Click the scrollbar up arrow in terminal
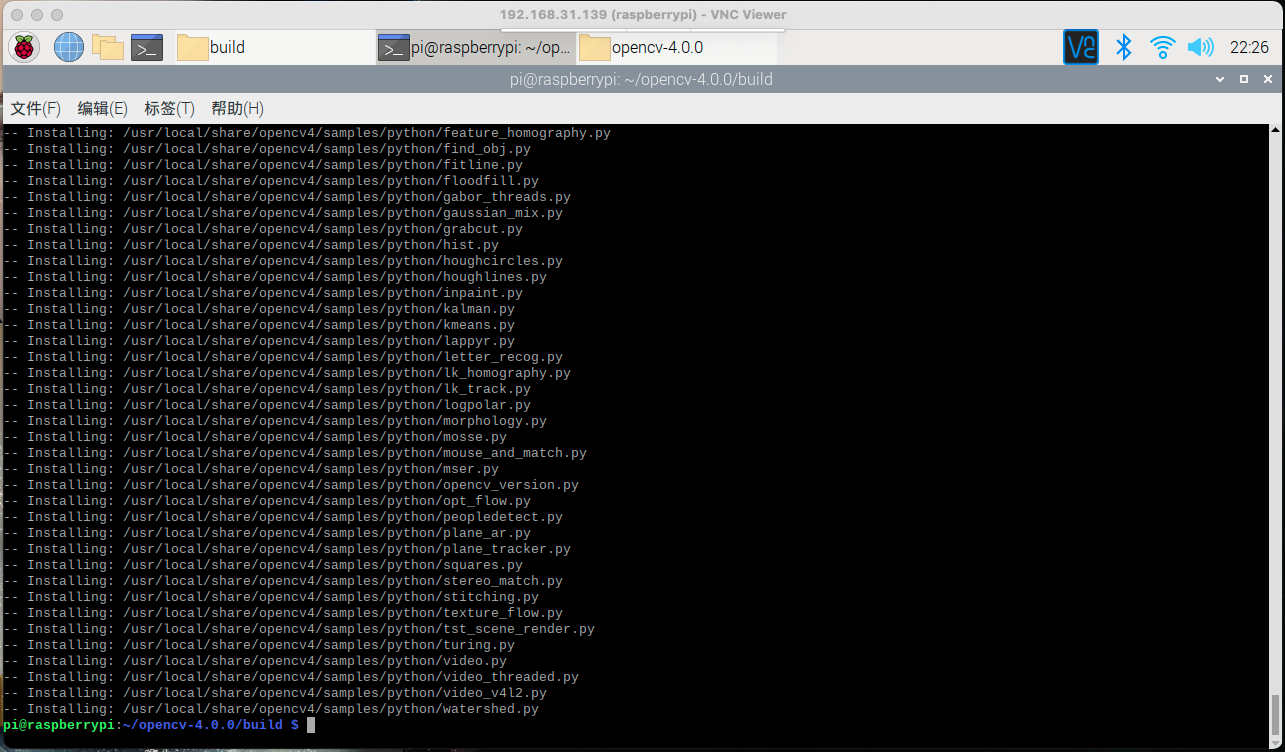The height and width of the screenshot is (752, 1285). tap(1273, 130)
